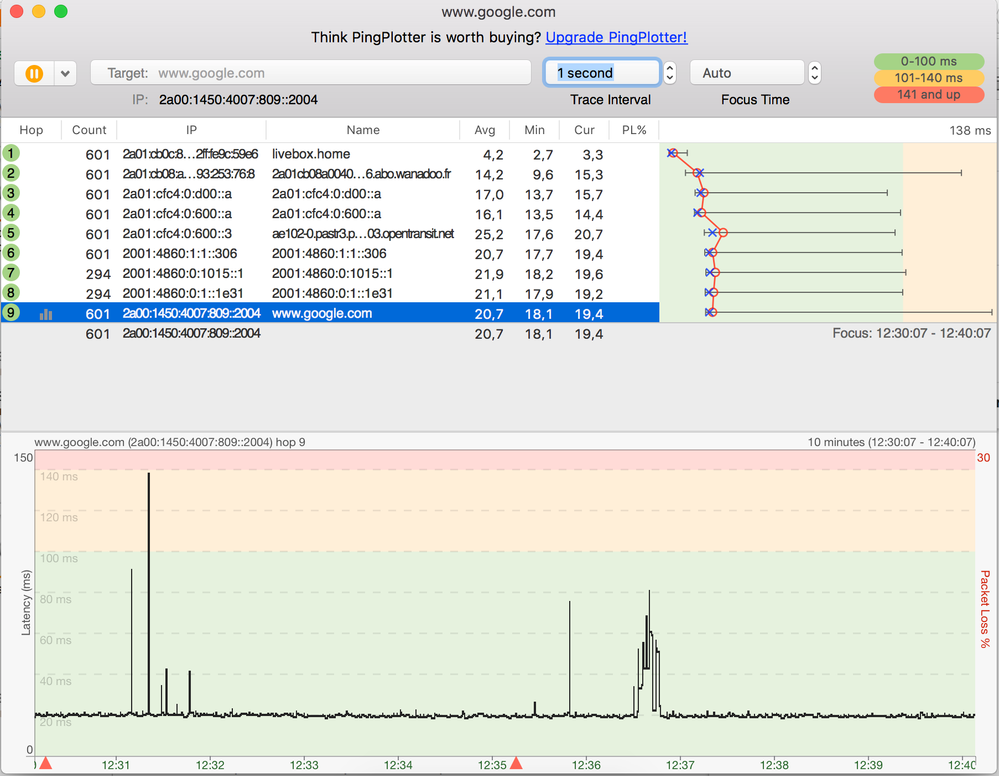Image resolution: width=999 pixels, height=776 pixels.
Task: Click the Focus Time box showing Auto
Action: click(747, 73)
